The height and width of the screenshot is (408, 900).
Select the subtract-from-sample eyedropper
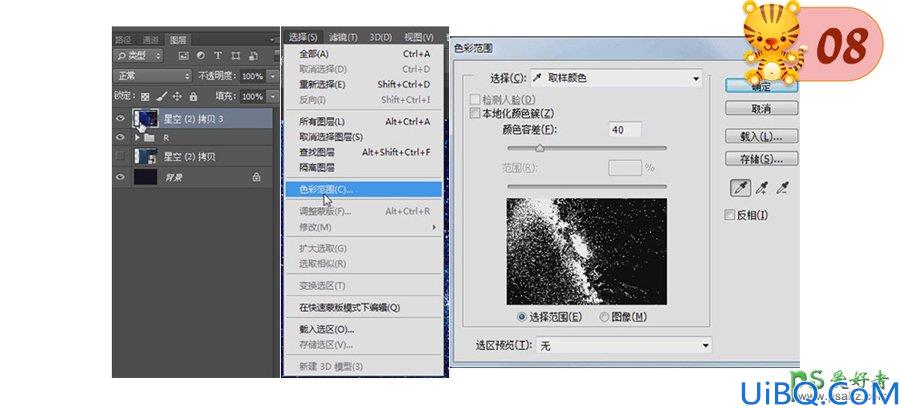tap(781, 187)
